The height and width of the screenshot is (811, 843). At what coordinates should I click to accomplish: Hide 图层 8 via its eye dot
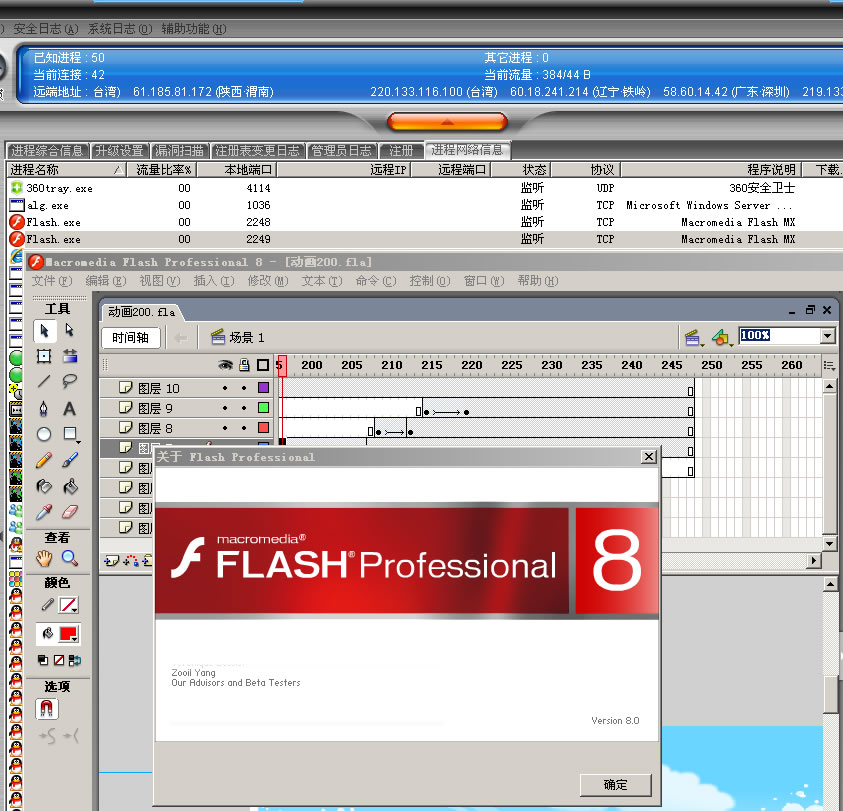pos(225,428)
